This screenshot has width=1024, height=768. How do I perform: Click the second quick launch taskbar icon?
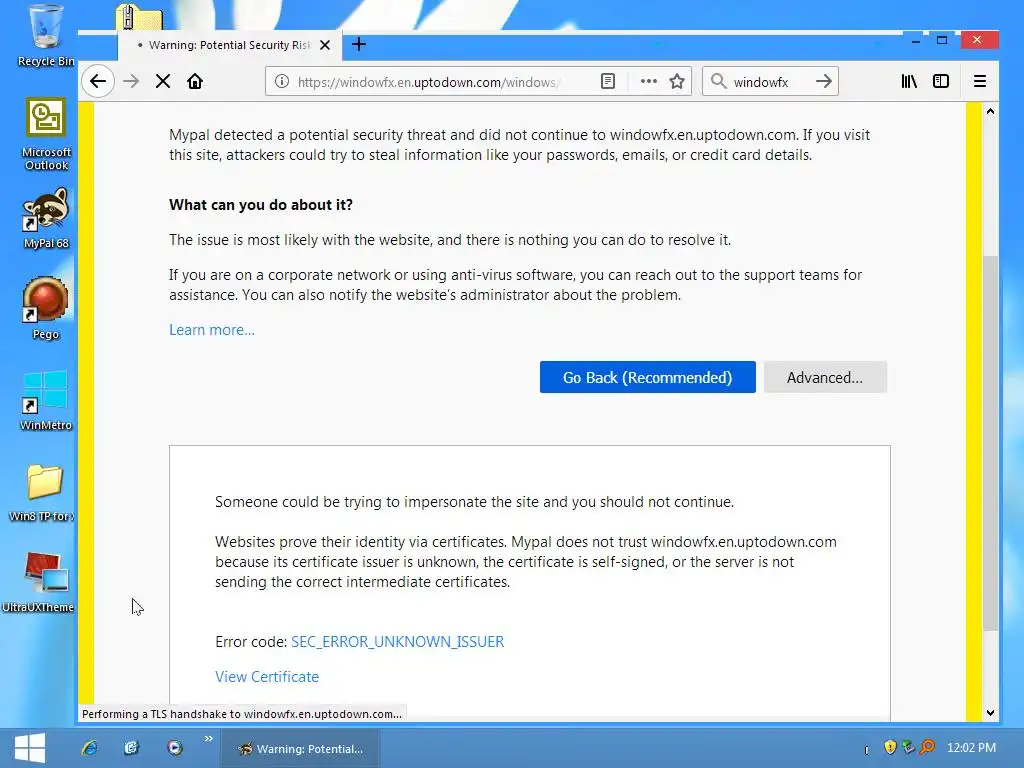(131, 748)
